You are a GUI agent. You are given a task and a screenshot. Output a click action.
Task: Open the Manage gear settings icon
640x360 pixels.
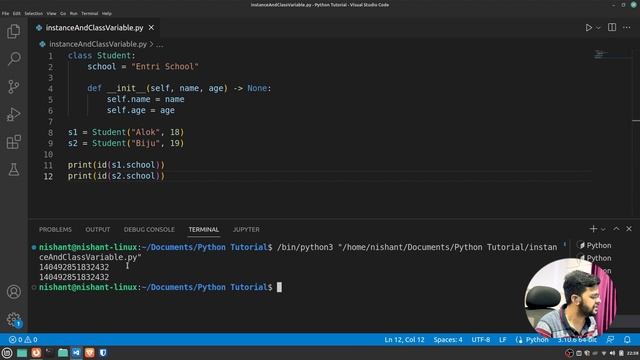point(13,319)
